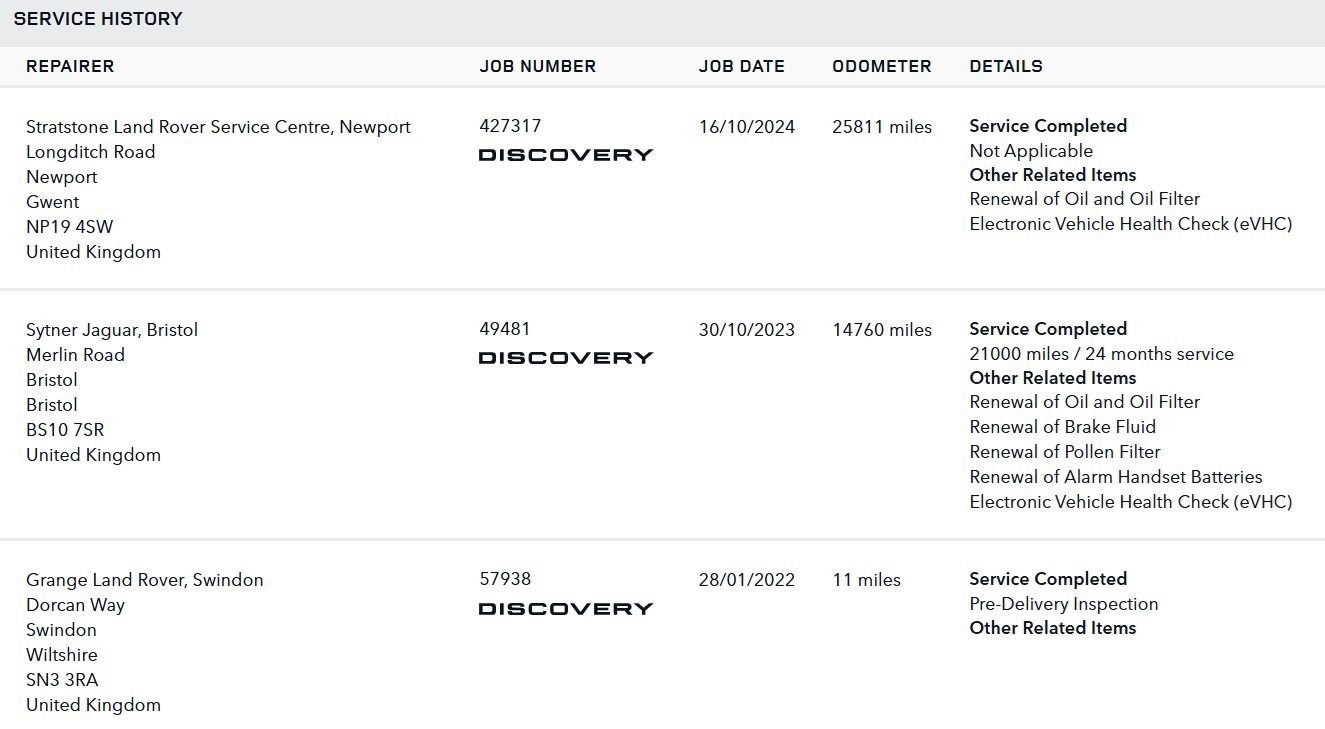Click job number 427317
The width and height of the screenshot is (1325, 729).
tap(510, 126)
